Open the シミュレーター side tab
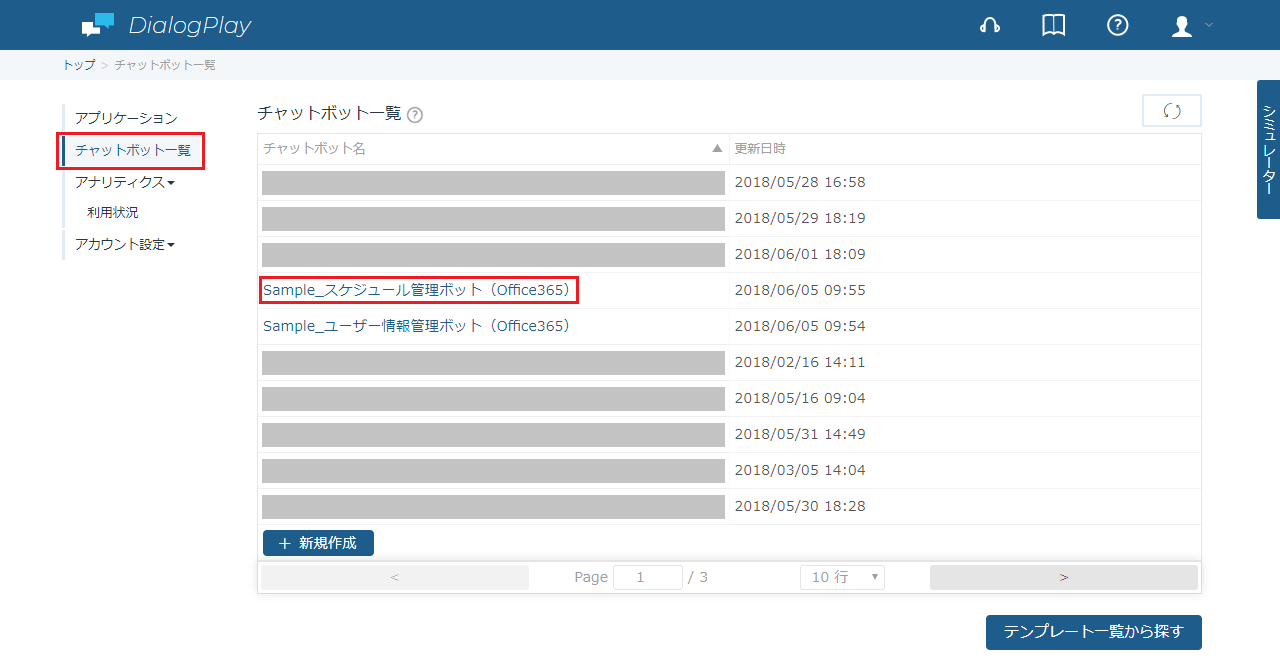This screenshot has height=661, width=1280. [x=1268, y=149]
